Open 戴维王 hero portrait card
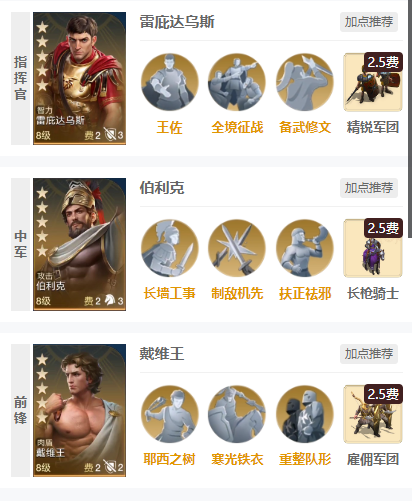This screenshot has height=501, width=412. 79,410
